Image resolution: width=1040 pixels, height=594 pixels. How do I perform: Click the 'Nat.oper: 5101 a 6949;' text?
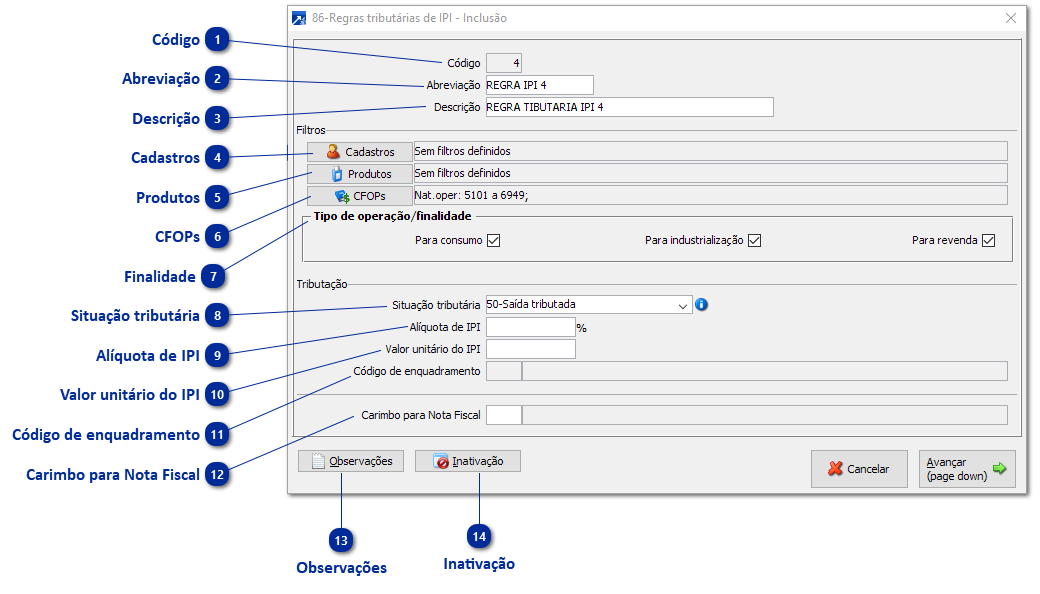pyautogui.click(x=471, y=195)
